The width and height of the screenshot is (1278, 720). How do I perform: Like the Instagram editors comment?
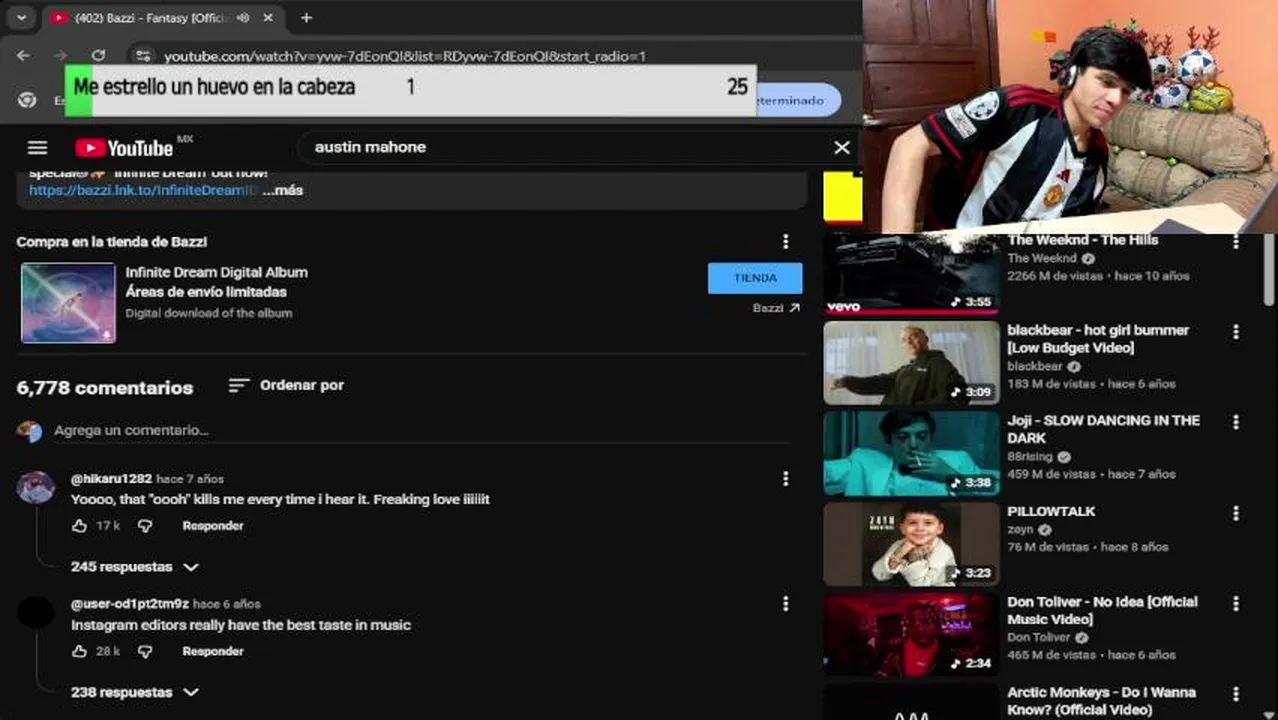point(80,652)
